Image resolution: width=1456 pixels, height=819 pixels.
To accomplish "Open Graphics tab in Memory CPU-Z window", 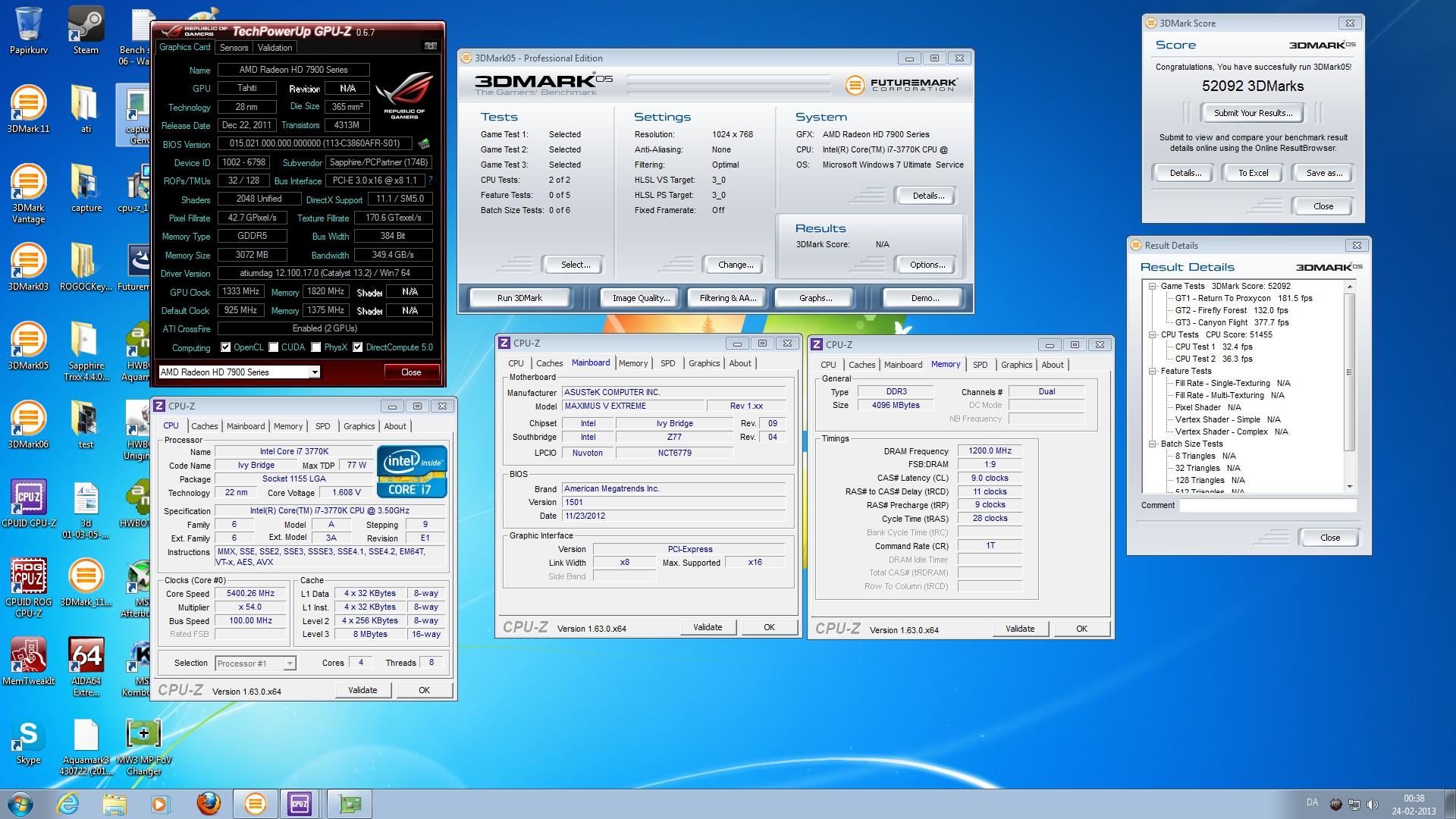I will (x=1016, y=365).
